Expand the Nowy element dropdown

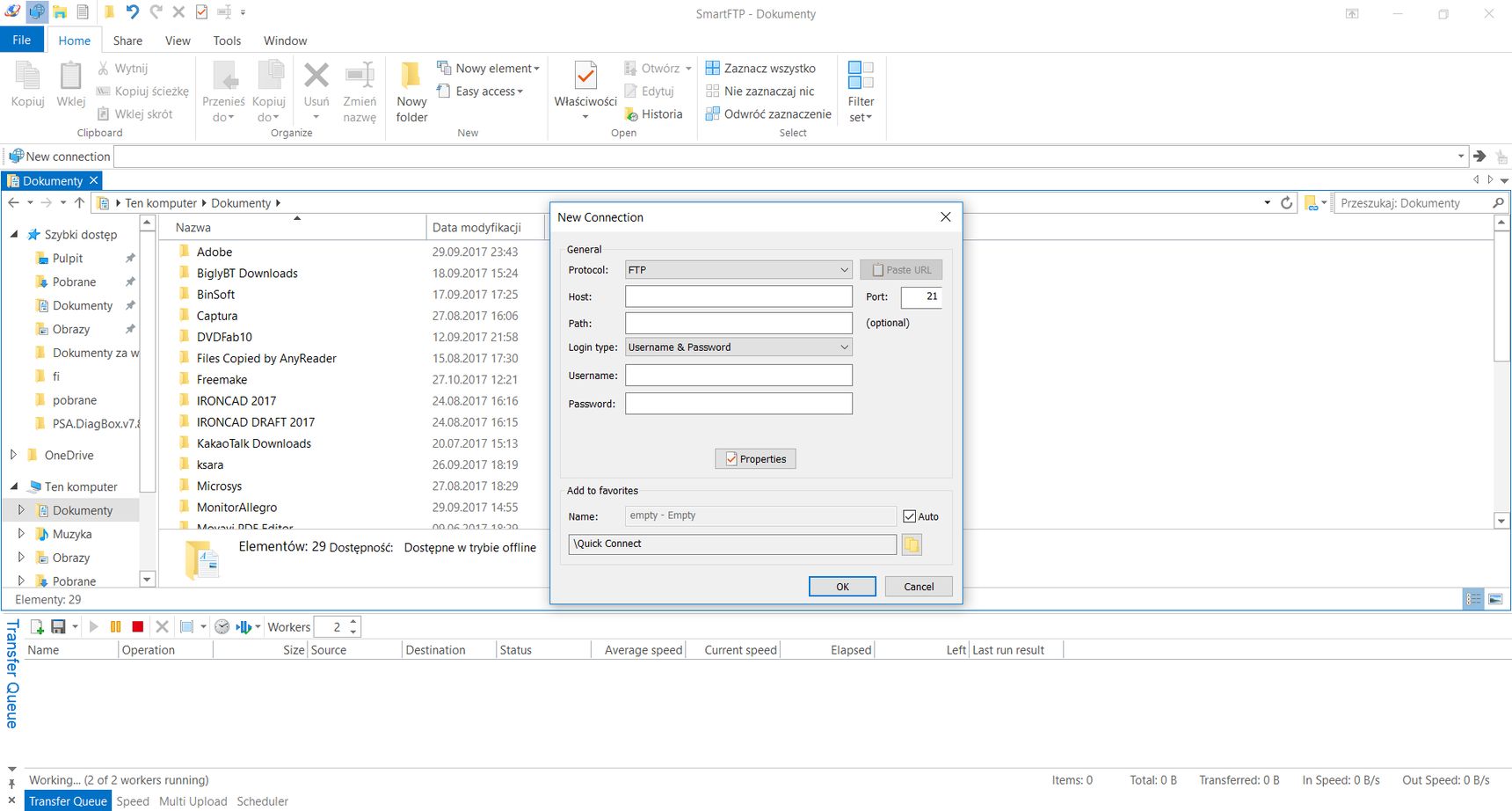click(536, 69)
